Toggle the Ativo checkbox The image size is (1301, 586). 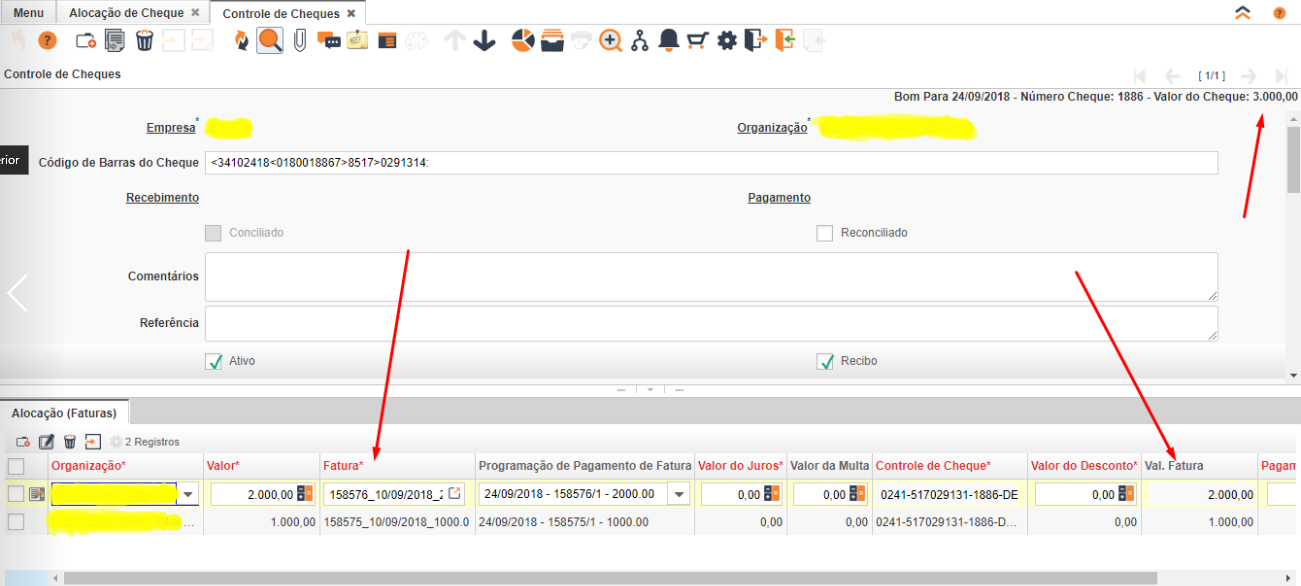[x=213, y=361]
